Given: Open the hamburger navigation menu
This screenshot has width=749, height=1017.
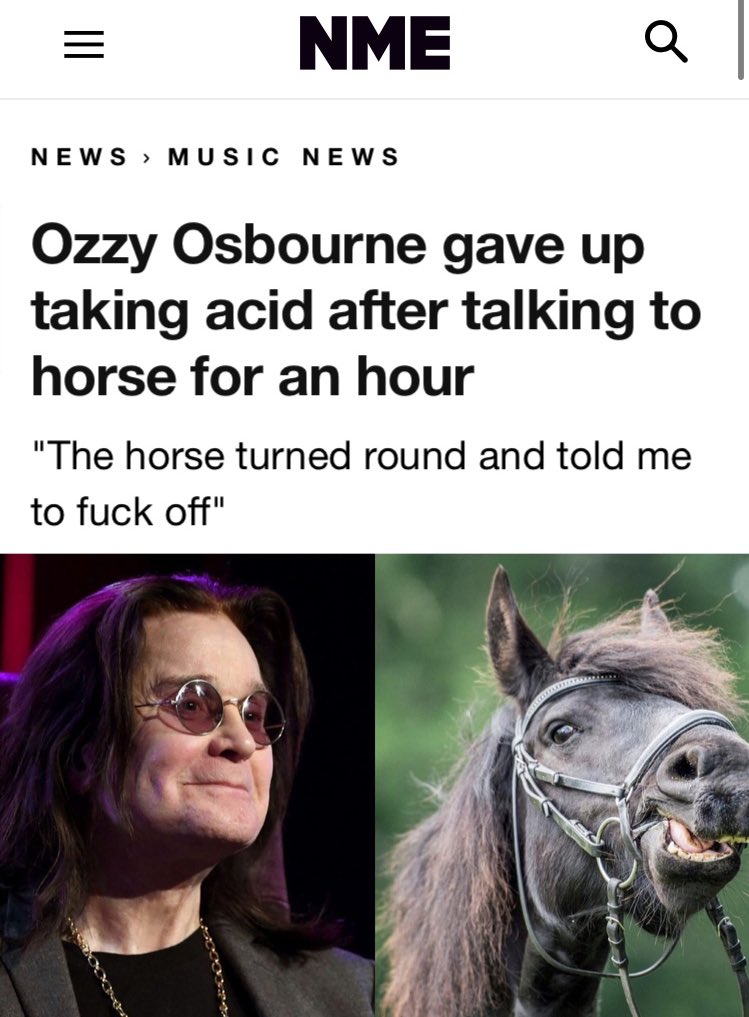Looking at the screenshot, I should pyautogui.click(x=84, y=45).
